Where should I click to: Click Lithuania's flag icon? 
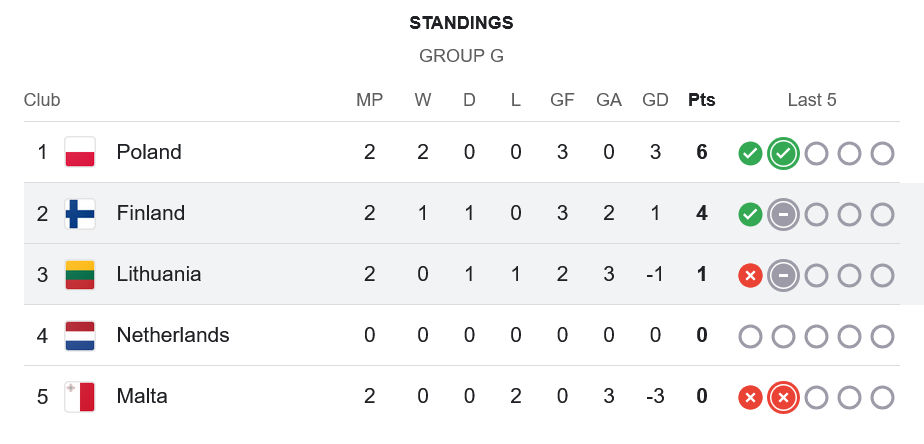[x=80, y=274]
